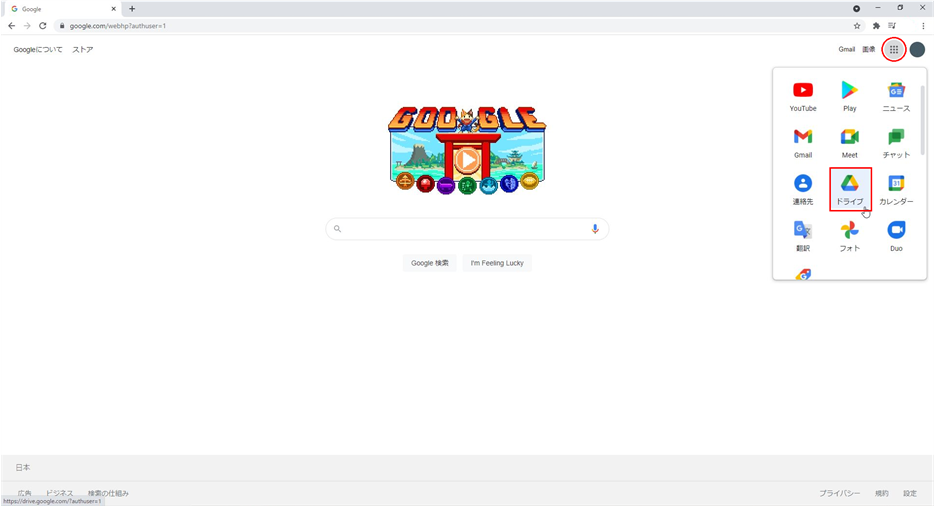Open 検索の仕組み footer link

tap(108, 493)
